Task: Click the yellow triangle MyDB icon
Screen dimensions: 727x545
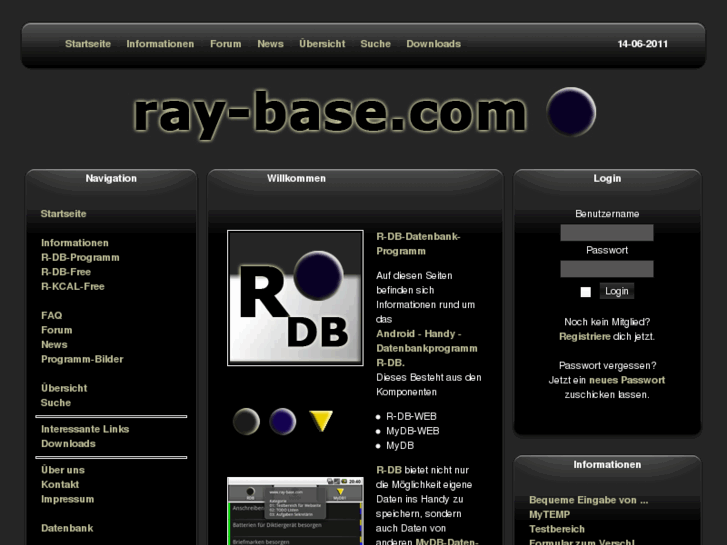Action: tap(321, 421)
